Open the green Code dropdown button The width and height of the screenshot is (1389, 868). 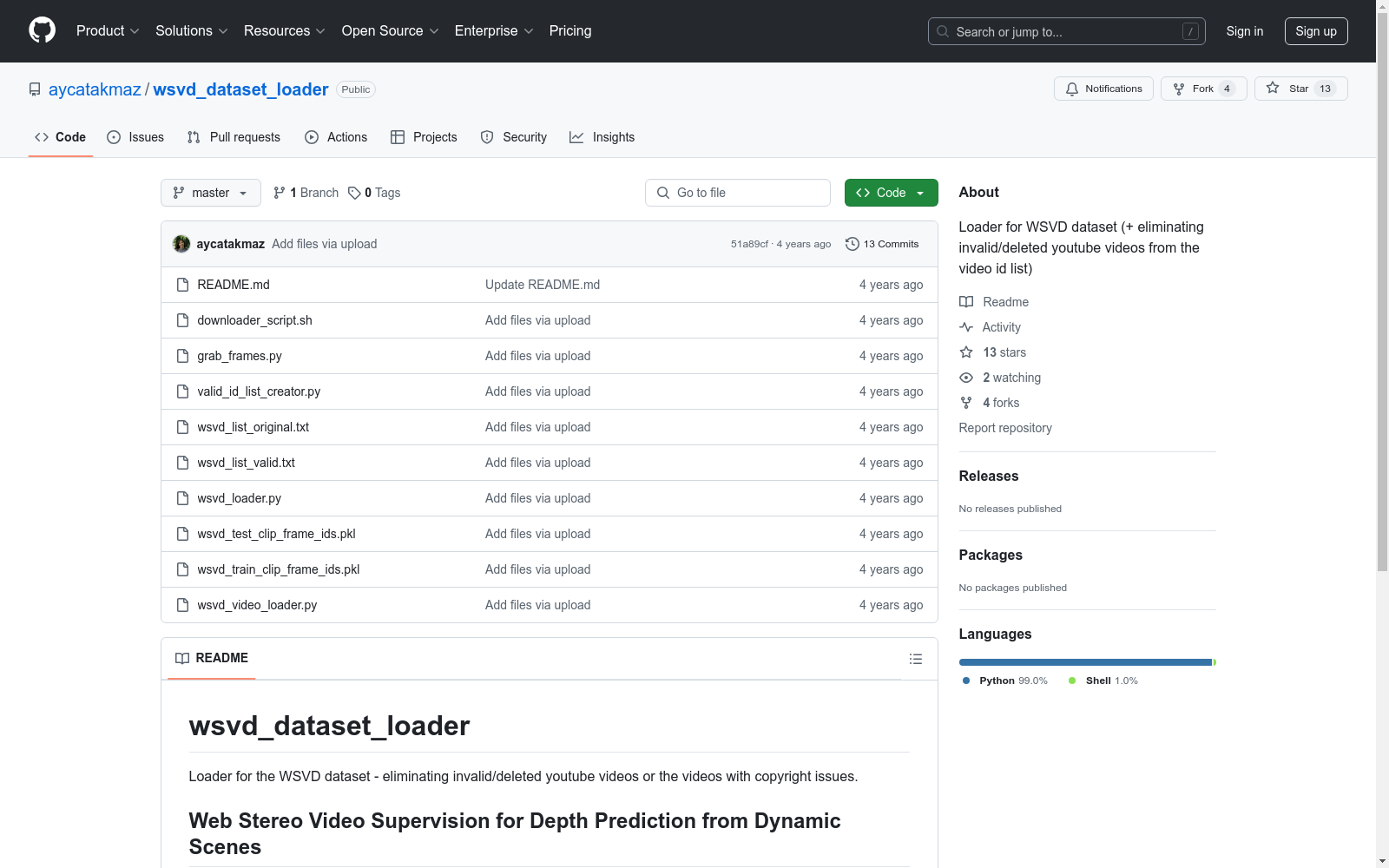click(891, 193)
